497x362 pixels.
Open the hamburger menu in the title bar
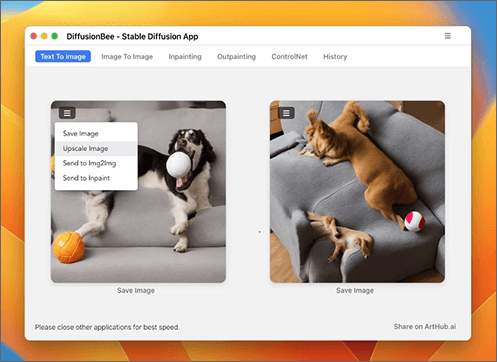click(x=448, y=36)
